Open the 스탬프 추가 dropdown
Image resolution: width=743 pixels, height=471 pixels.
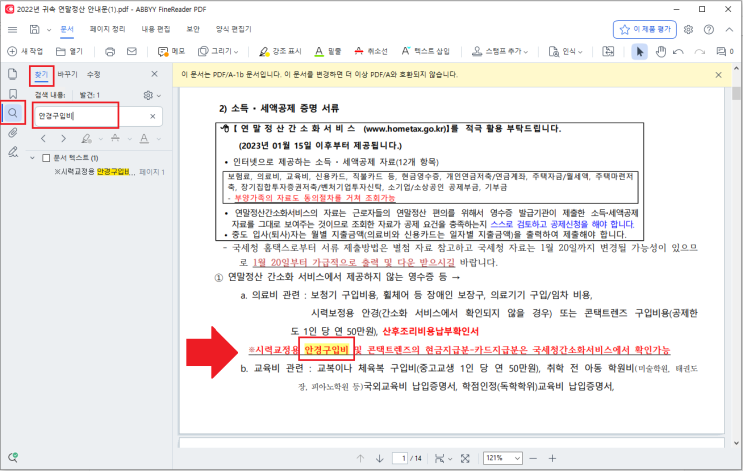coord(500,51)
